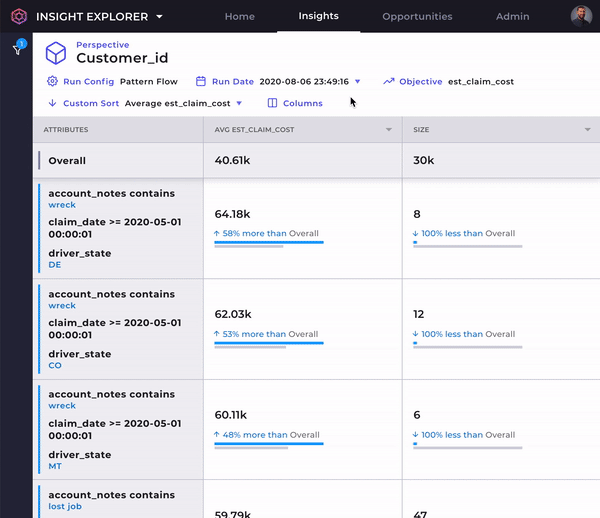
Task: Go to the Home tab
Action: click(x=240, y=16)
